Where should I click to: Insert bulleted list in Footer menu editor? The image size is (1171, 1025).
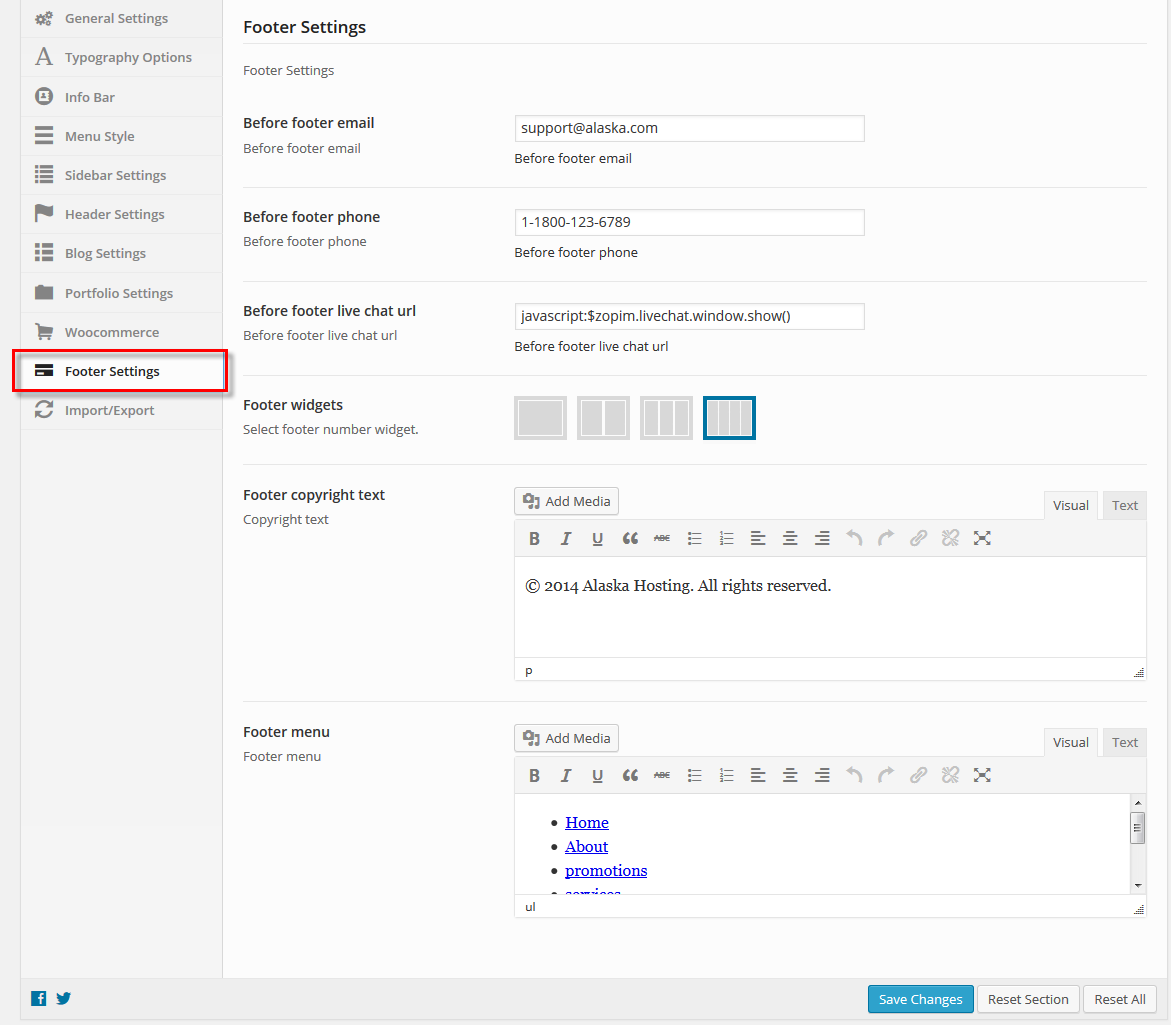pos(695,775)
